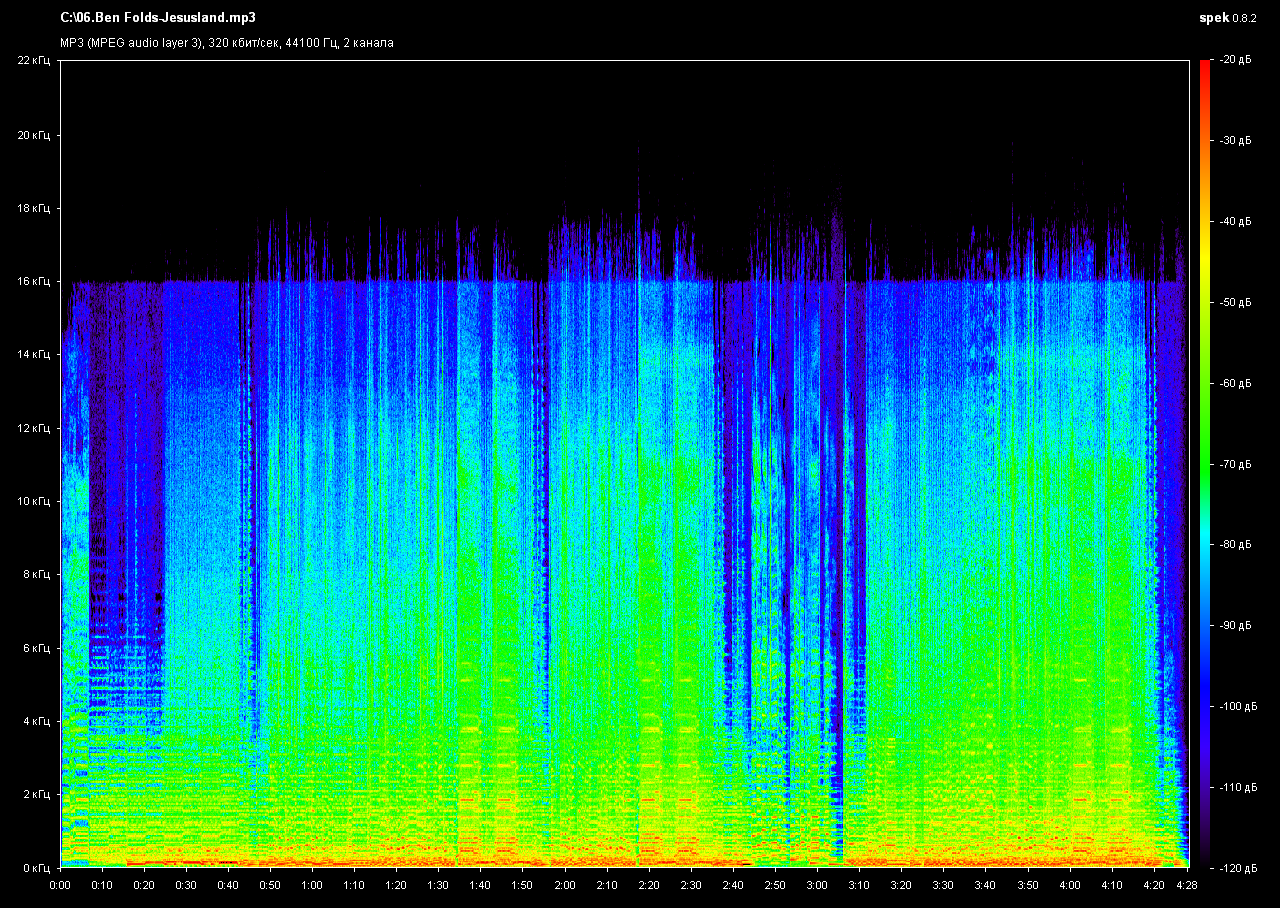1280x908 pixels.
Task: Select the 16 кГц frequency axis label
Action: pos(33,282)
